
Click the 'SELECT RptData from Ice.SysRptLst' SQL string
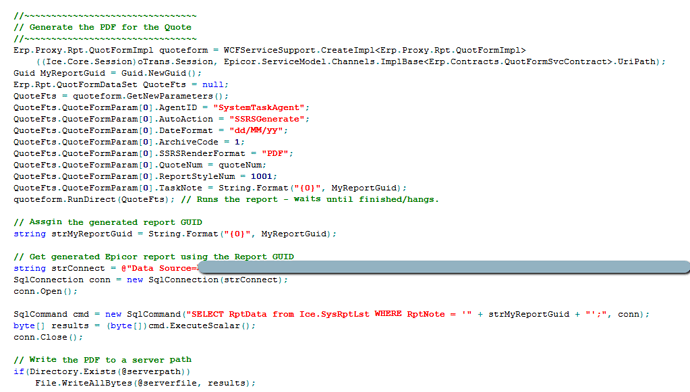329,314
